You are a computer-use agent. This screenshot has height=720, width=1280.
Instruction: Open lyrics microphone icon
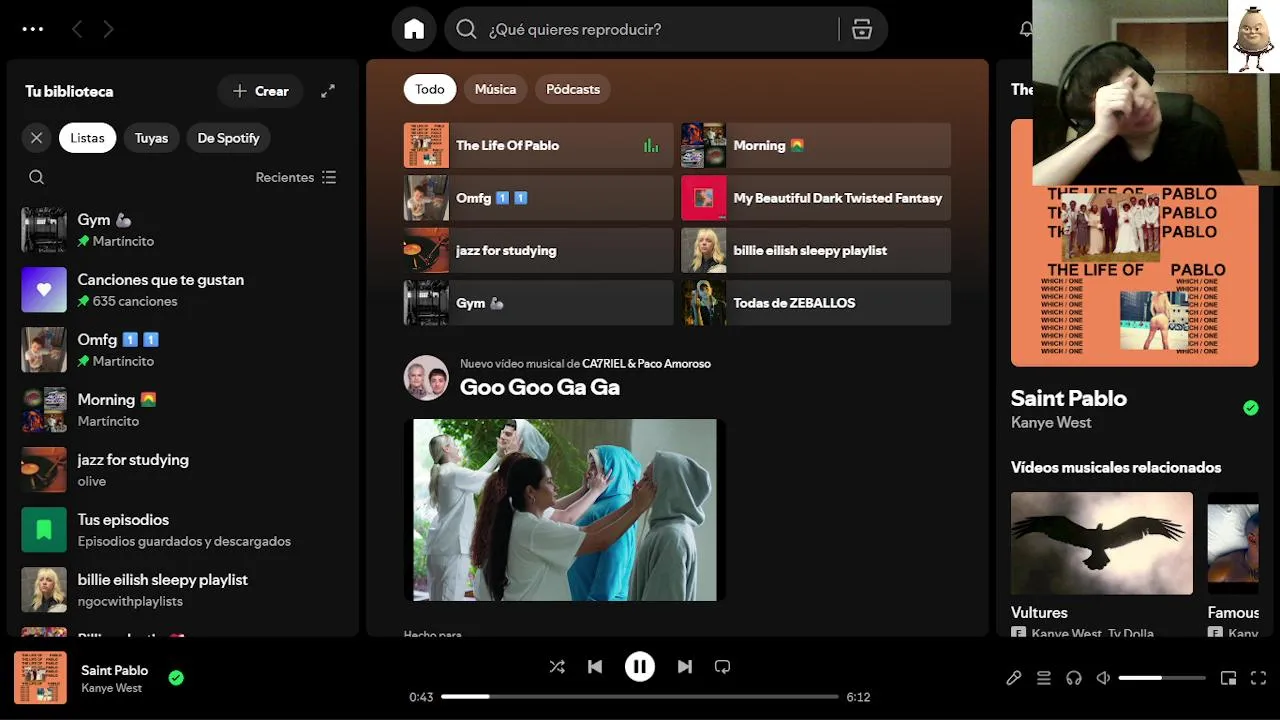click(1014, 678)
